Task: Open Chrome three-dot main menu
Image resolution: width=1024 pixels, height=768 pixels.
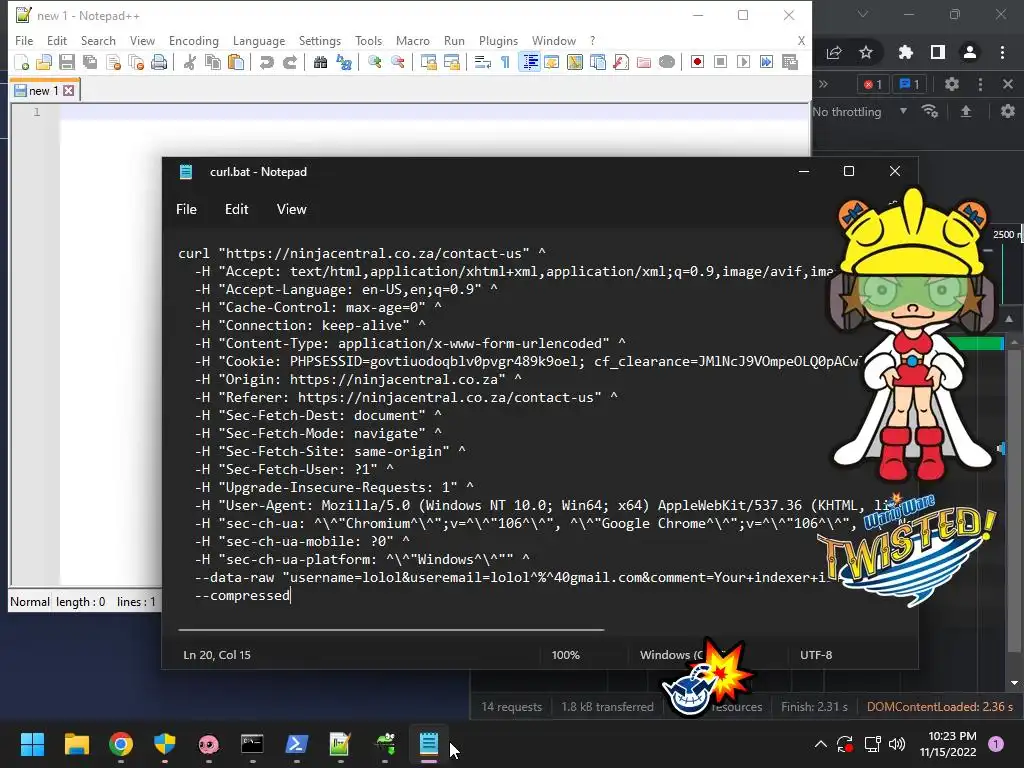Action: point(1002,52)
